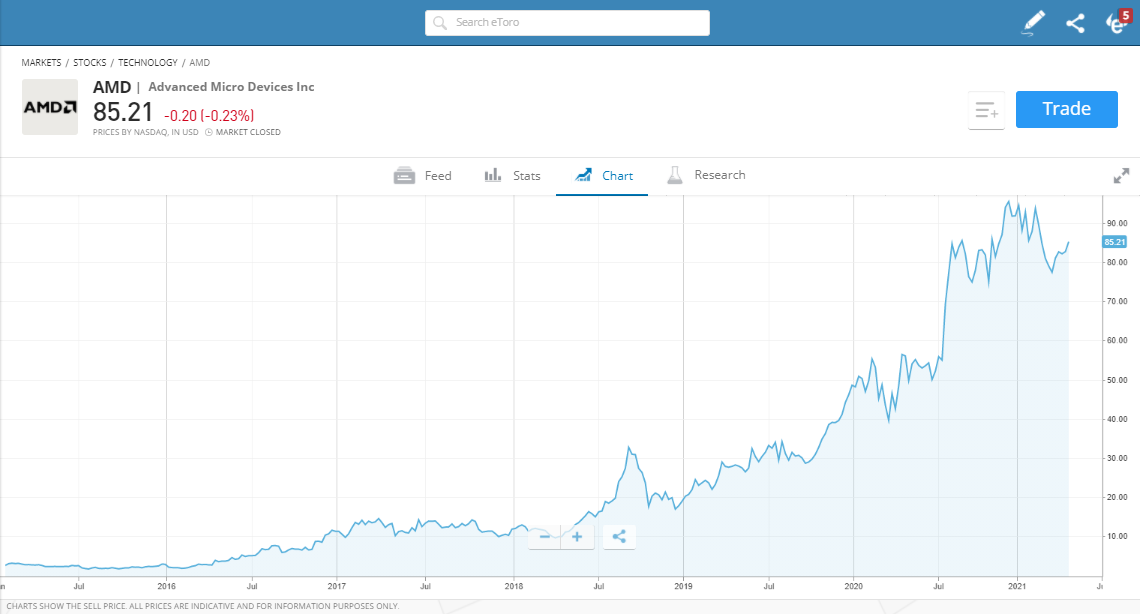Open the Stats tab

tap(513, 176)
